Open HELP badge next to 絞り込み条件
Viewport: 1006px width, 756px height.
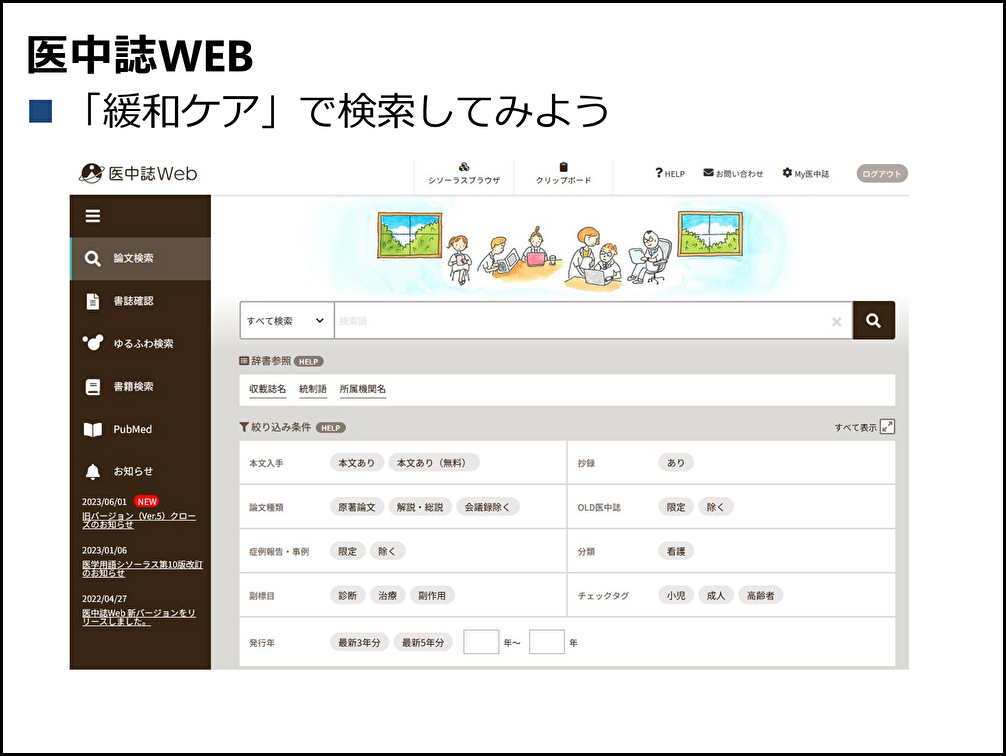point(331,427)
